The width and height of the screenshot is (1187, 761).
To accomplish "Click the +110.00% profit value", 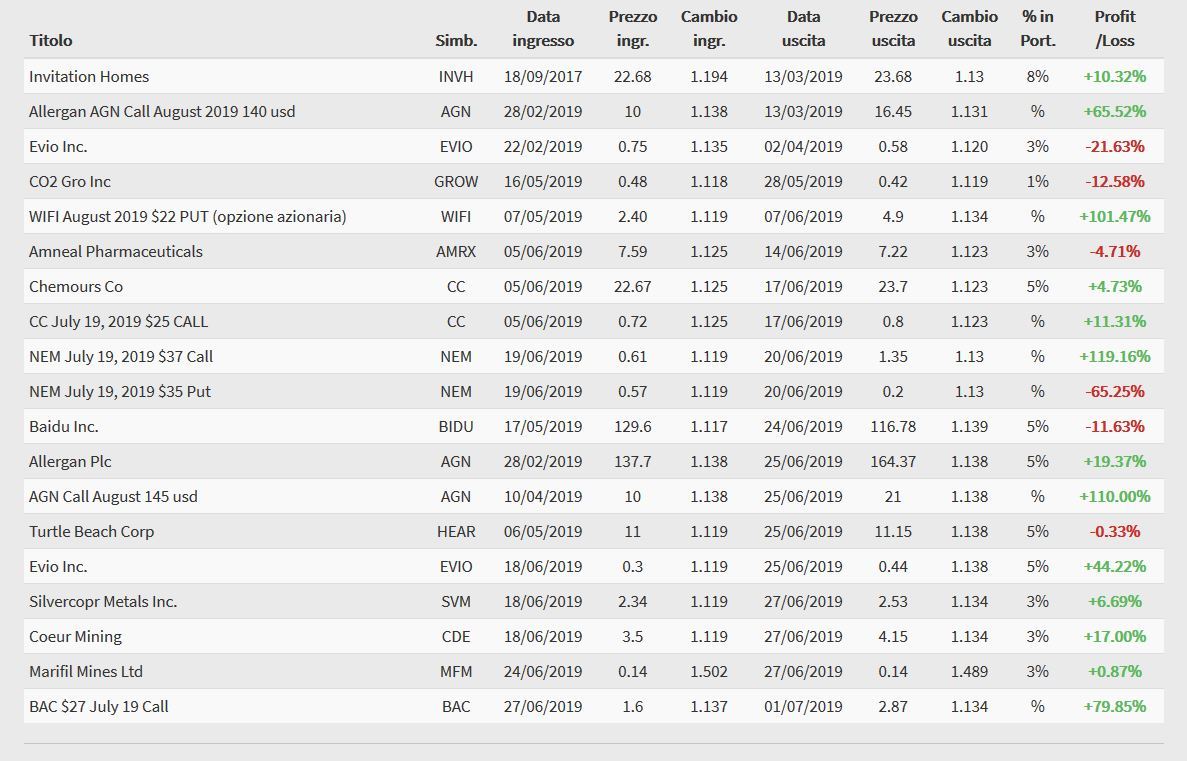I will (x=1114, y=497).
